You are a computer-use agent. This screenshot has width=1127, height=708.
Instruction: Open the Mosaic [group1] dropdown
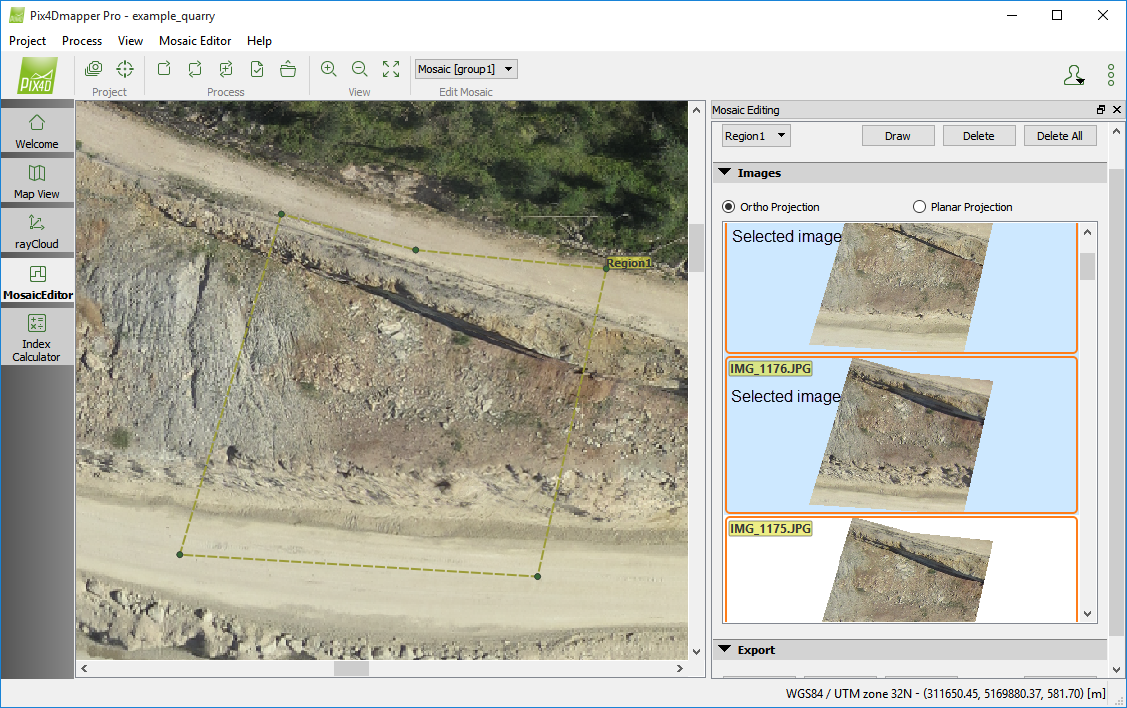coord(466,69)
